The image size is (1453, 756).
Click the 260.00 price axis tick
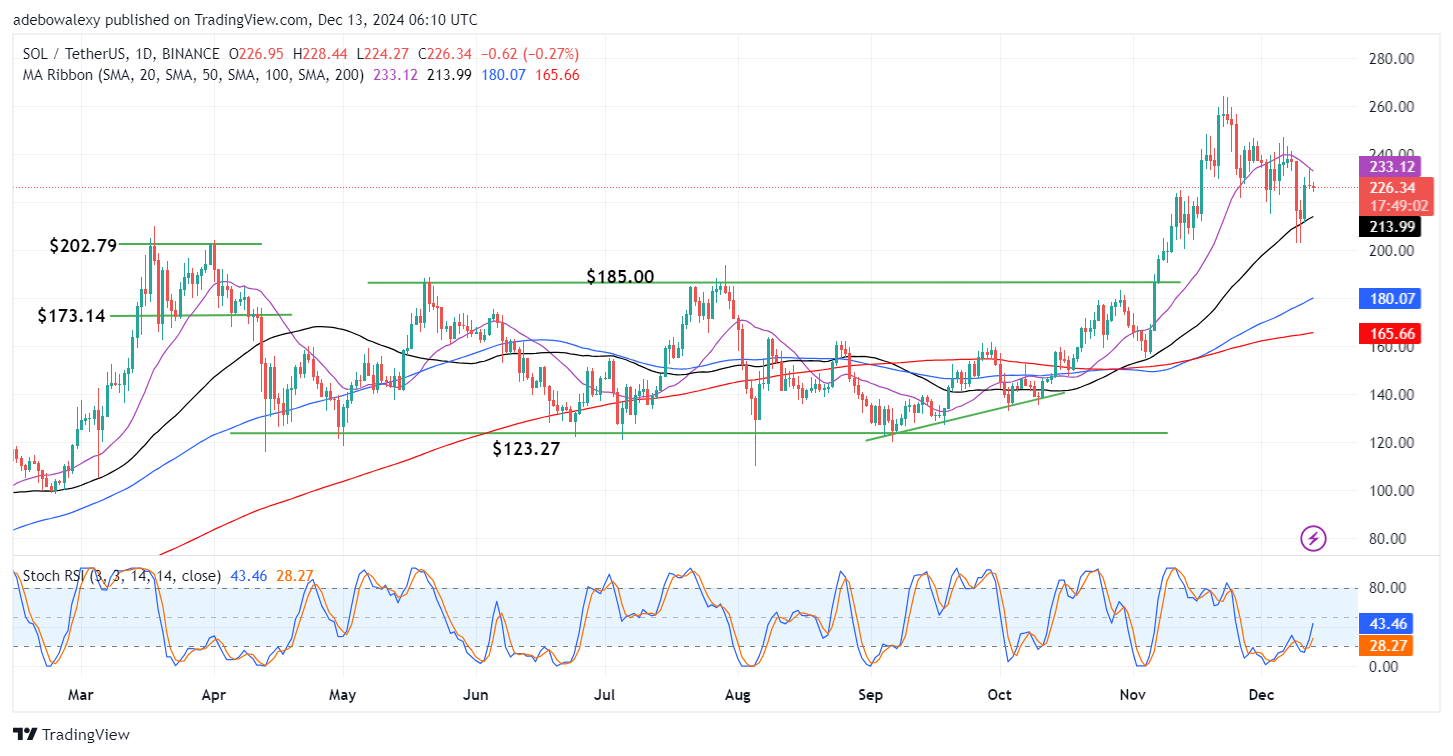[x=1391, y=107]
